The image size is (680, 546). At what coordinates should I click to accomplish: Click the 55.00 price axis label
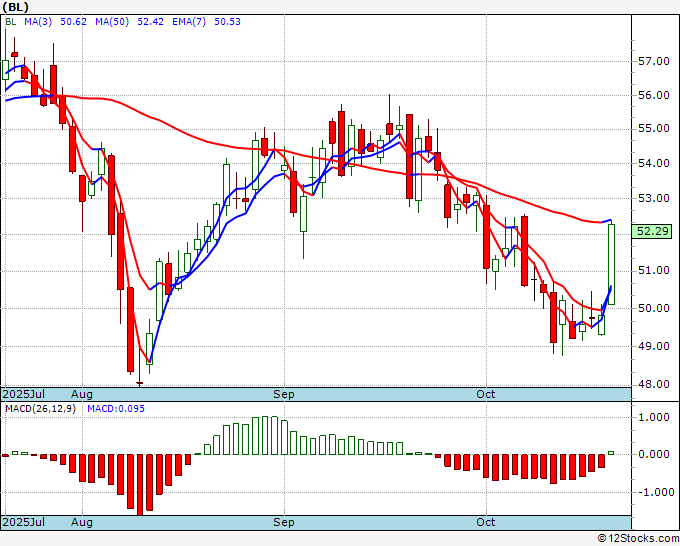click(654, 129)
